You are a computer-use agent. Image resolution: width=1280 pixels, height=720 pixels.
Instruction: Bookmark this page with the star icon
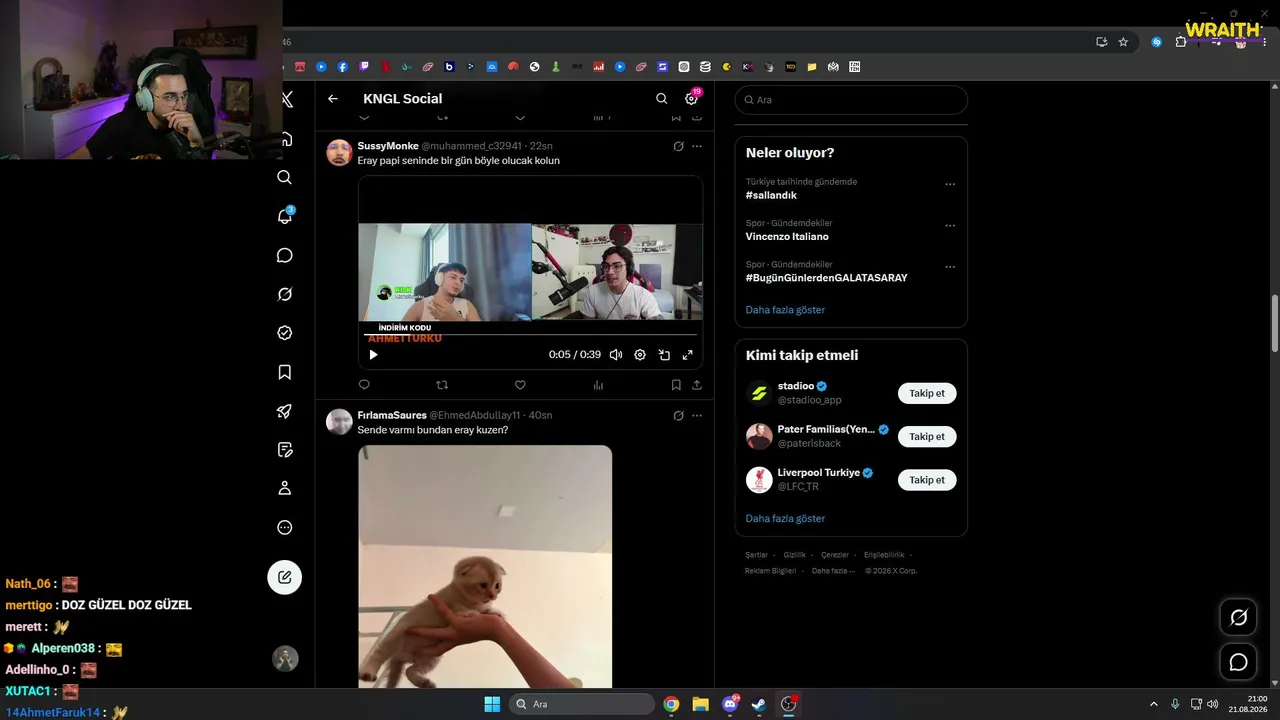point(1123,42)
